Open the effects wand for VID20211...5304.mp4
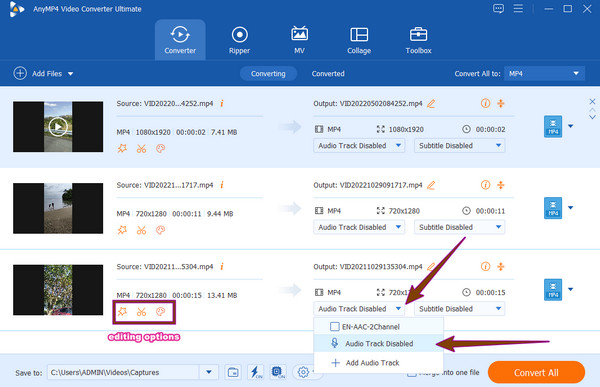Screen dimensions: 600x387 coord(122,312)
